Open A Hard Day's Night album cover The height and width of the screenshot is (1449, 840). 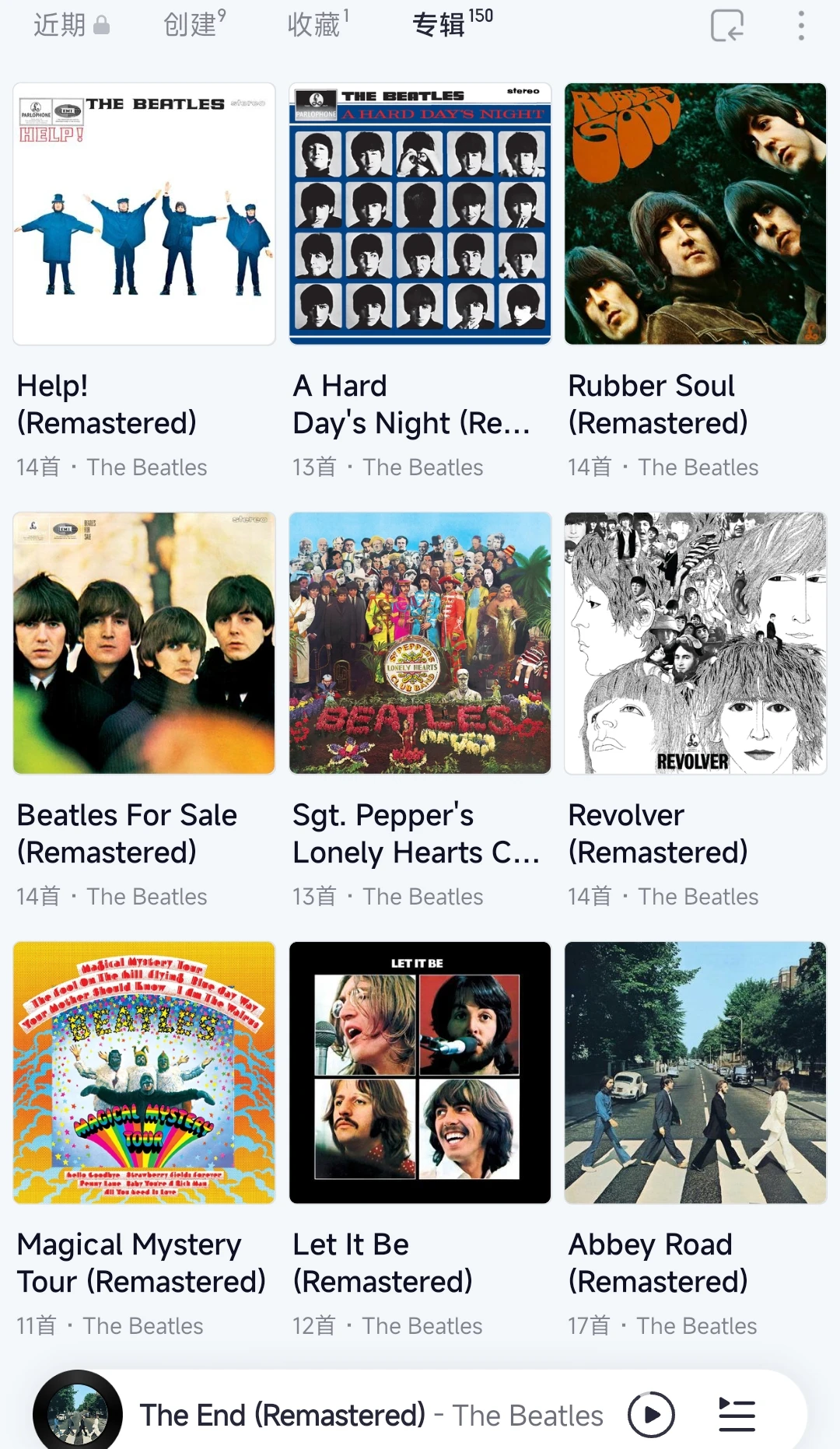(x=420, y=214)
